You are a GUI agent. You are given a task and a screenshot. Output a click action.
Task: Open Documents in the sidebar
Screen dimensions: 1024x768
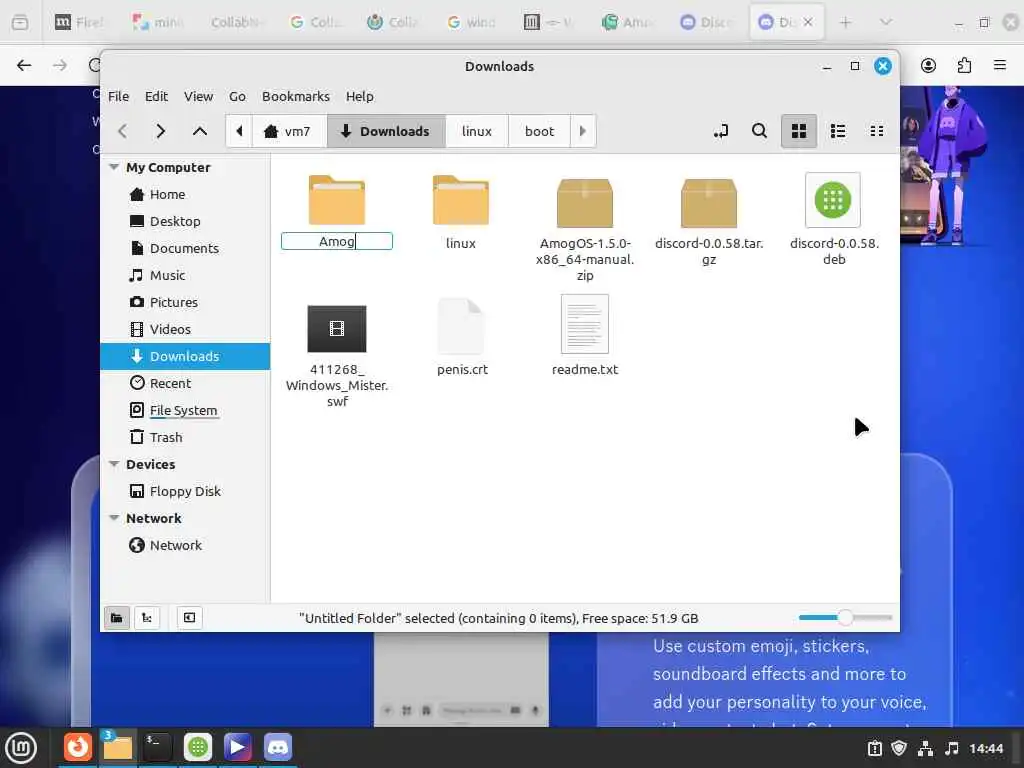[185, 248]
